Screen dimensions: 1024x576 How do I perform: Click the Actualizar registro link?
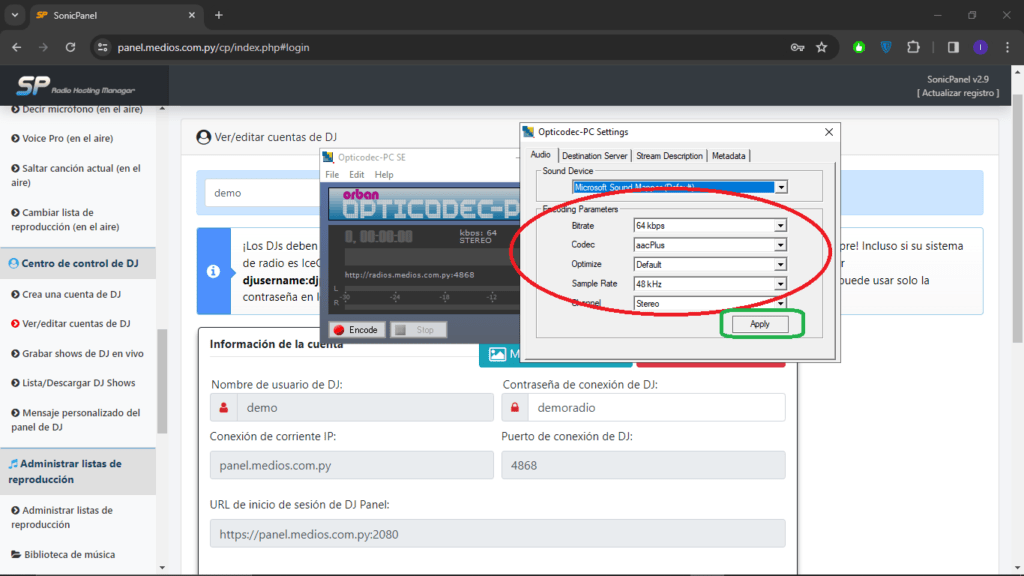pyautogui.click(x=957, y=93)
